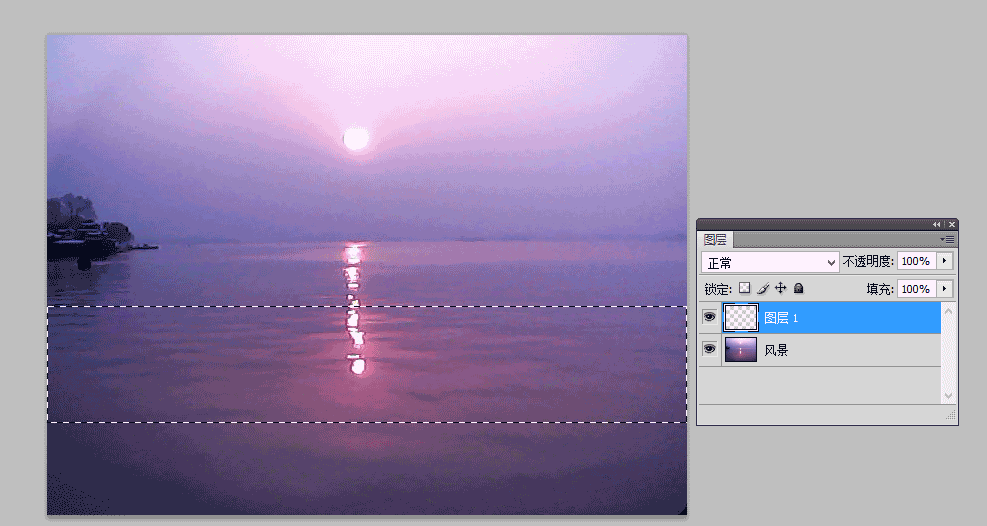Toggle lock transparent pixels icon

pyautogui.click(x=745, y=288)
